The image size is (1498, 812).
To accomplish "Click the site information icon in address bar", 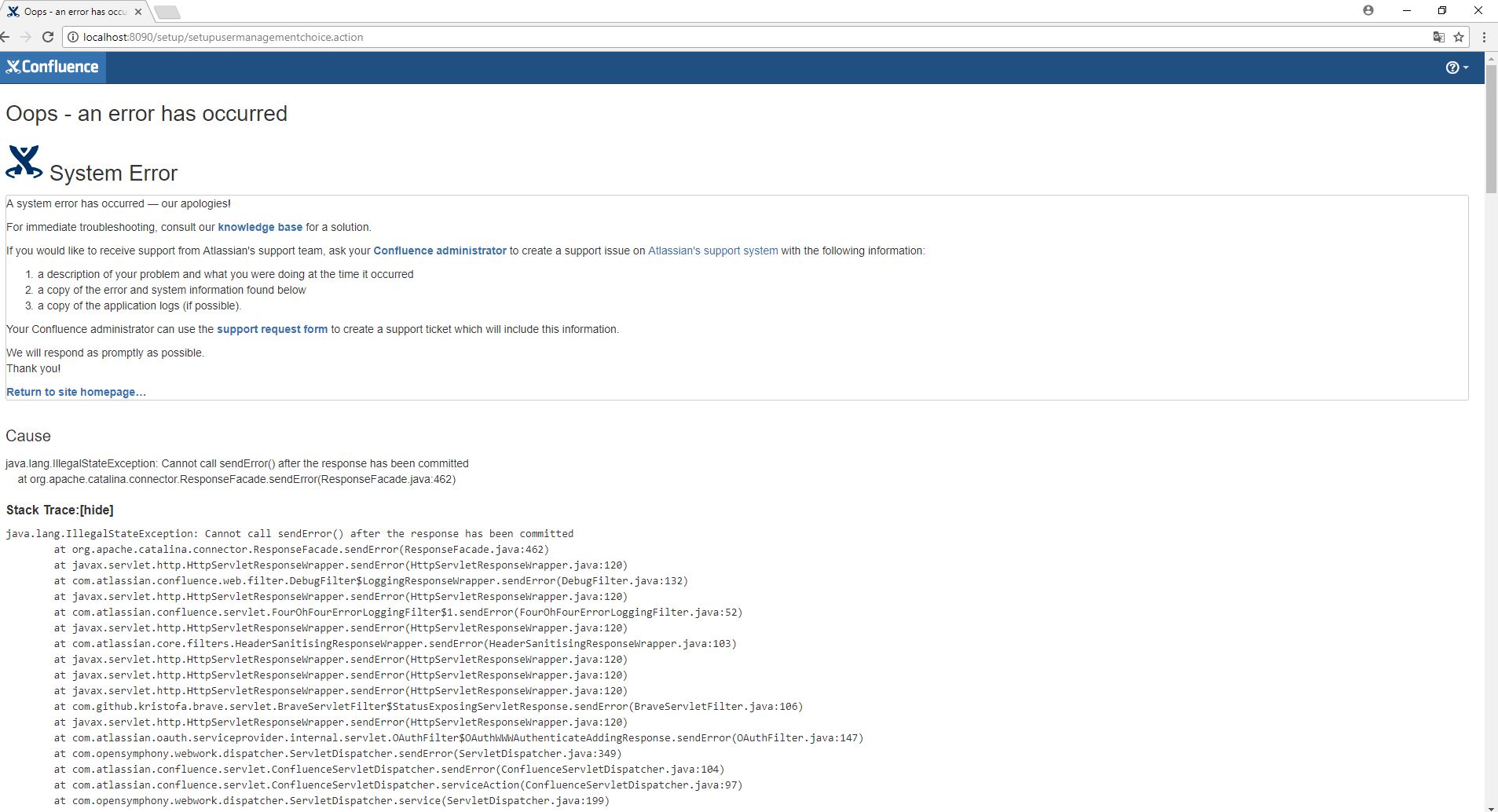I will 72,37.
